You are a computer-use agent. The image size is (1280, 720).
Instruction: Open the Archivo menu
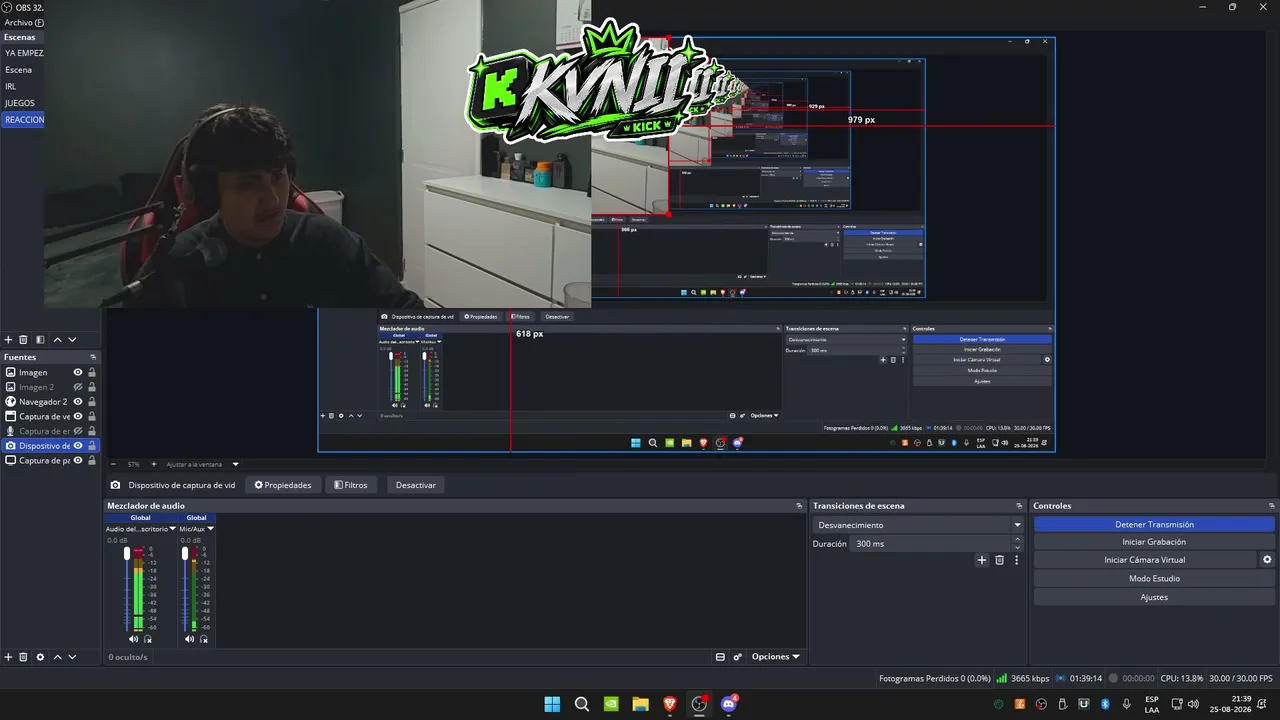click(x=24, y=22)
